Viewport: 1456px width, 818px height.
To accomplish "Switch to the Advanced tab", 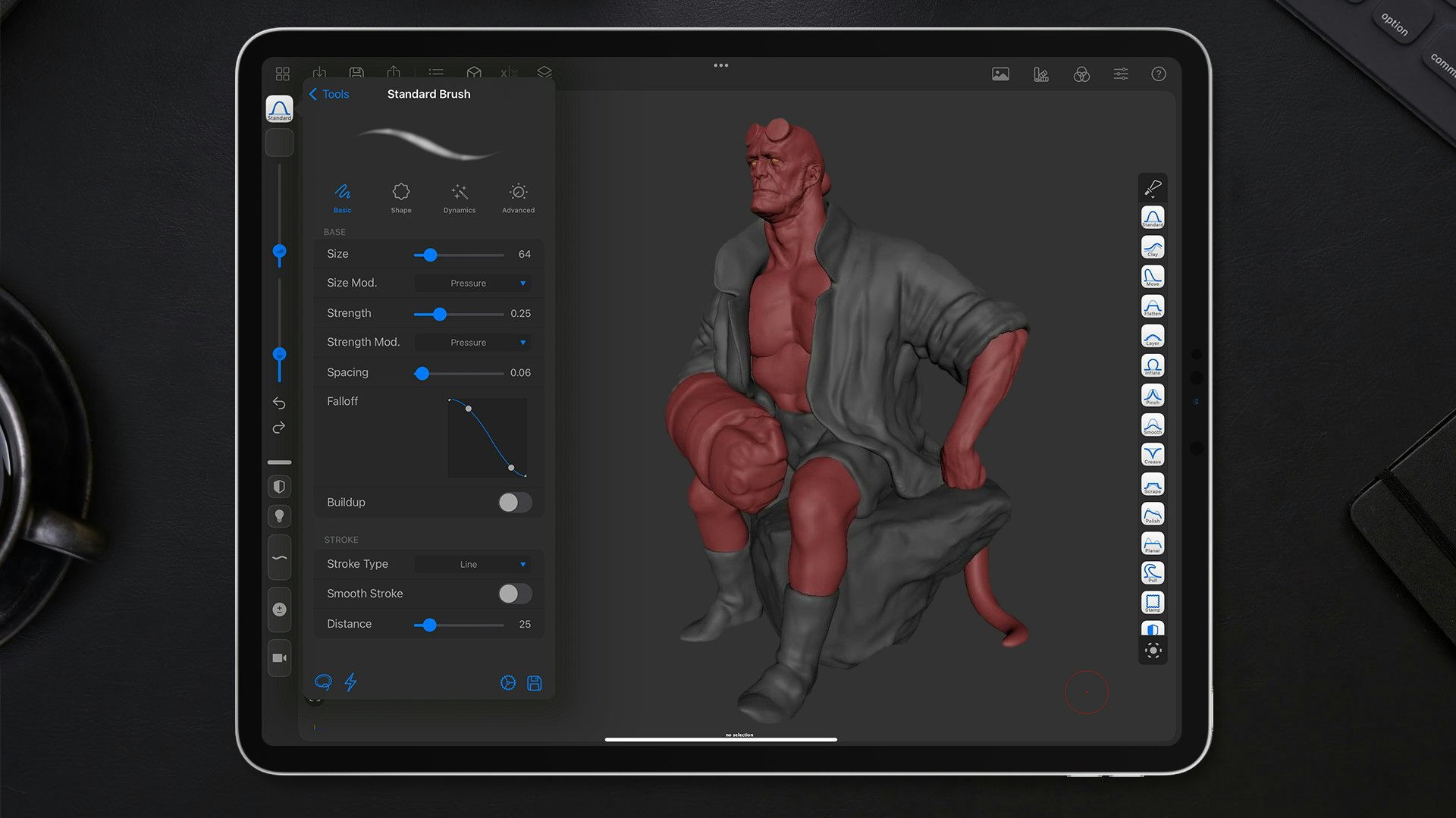I will (519, 198).
